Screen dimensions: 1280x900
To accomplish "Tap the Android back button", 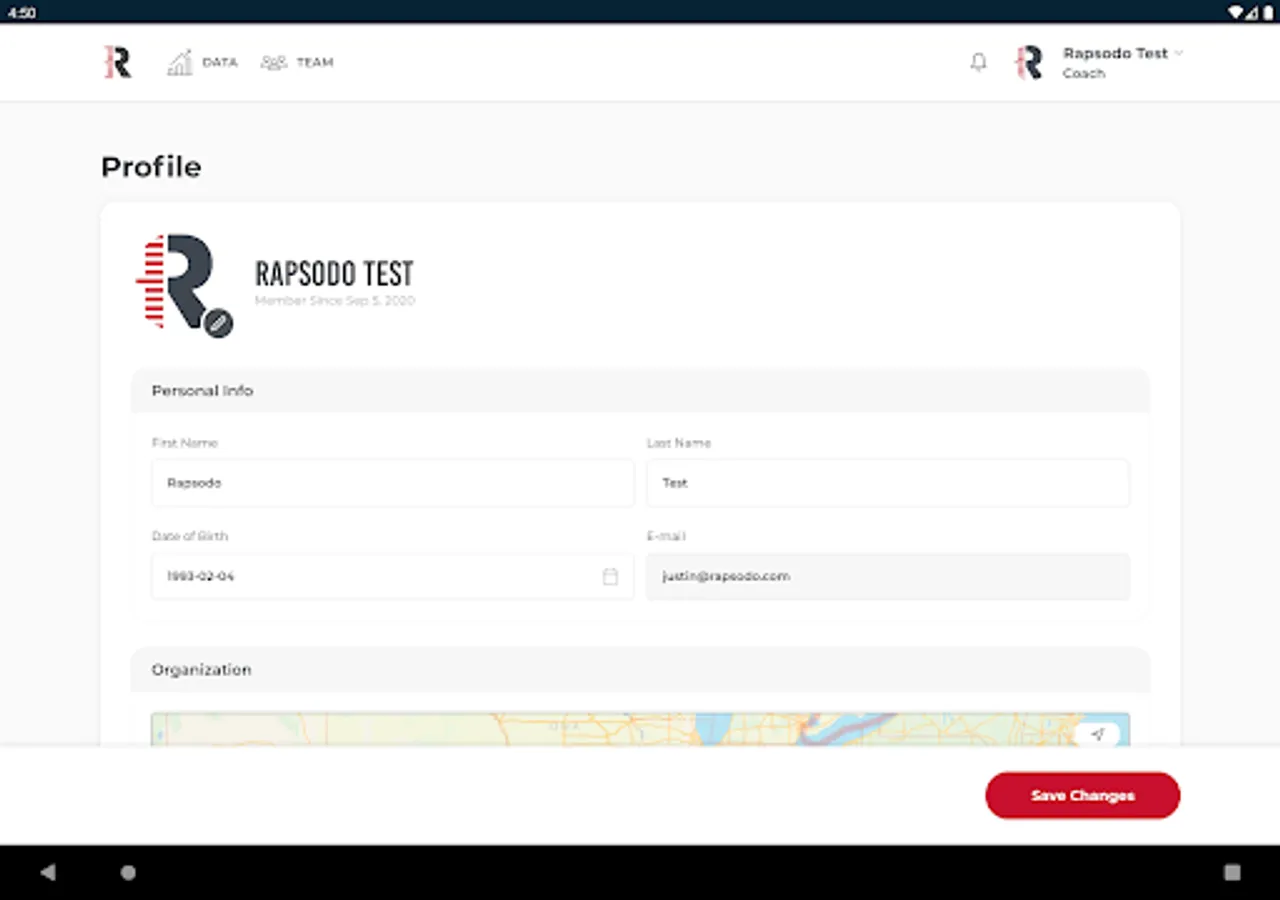I will tap(48, 872).
